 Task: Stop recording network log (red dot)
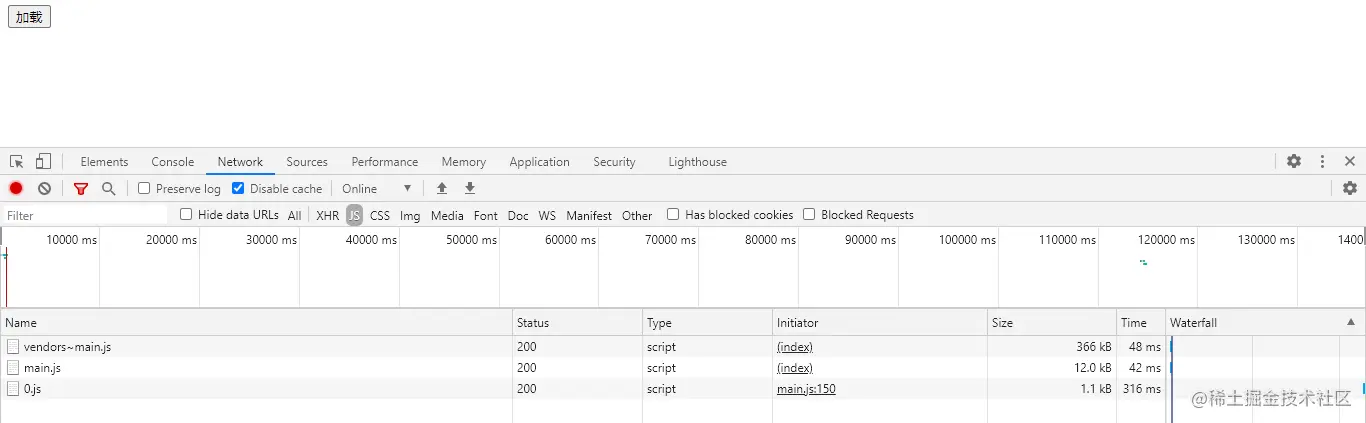point(16,188)
